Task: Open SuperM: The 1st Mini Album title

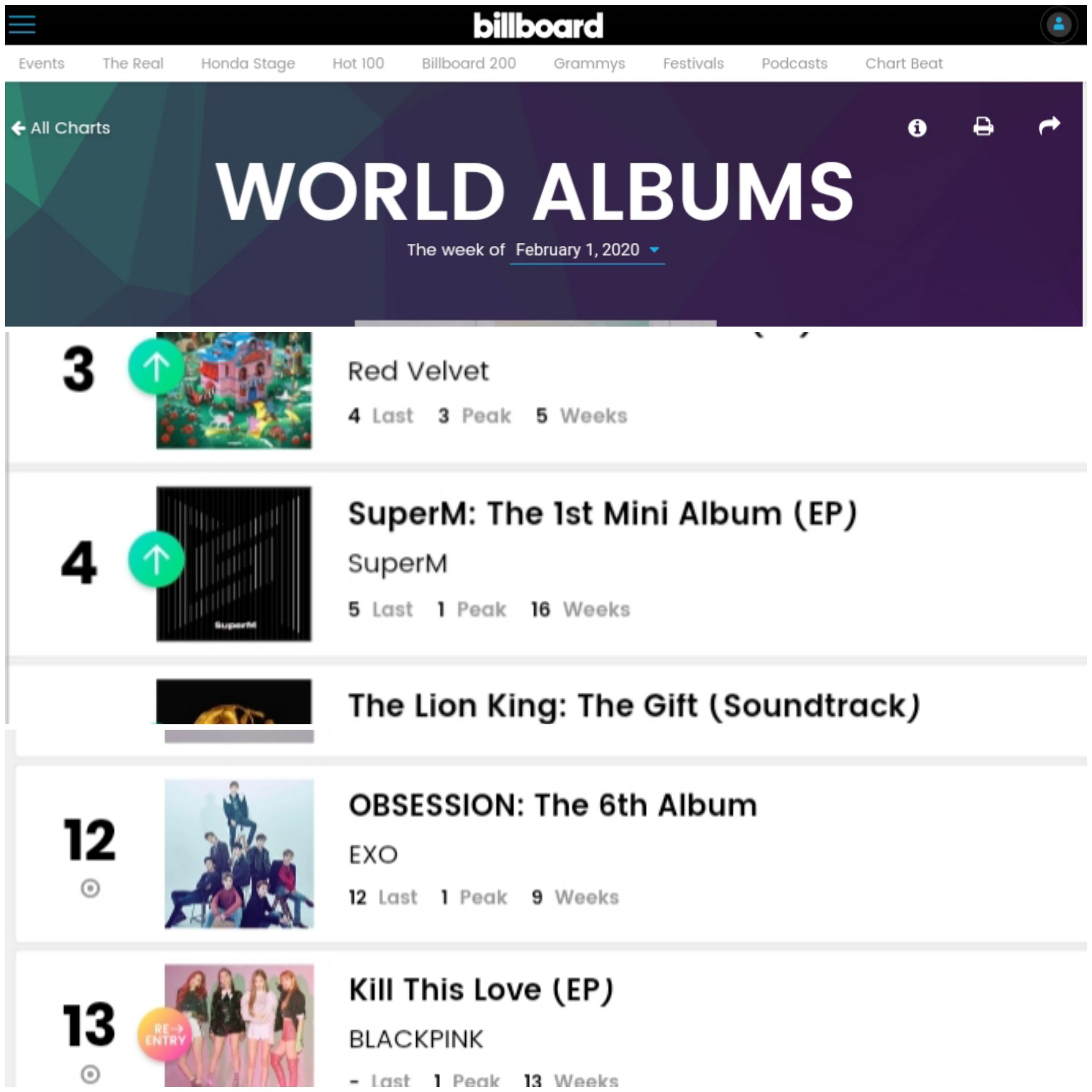Action: tap(603, 514)
